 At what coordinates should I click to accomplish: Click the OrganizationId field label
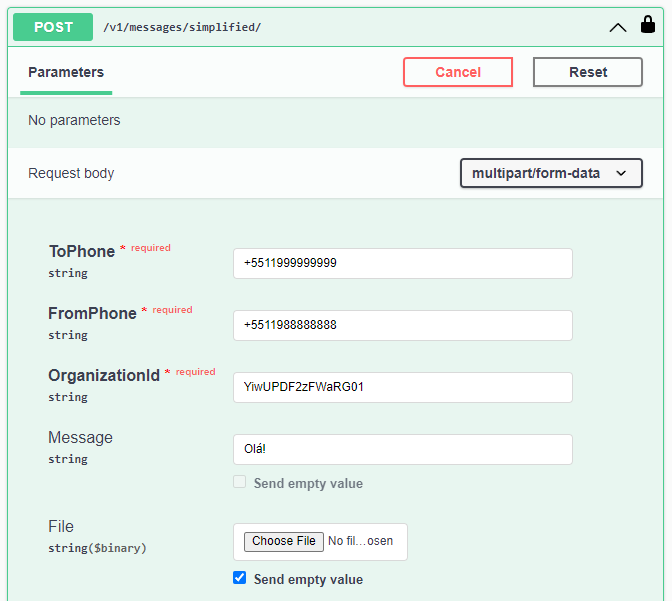[x=104, y=375]
